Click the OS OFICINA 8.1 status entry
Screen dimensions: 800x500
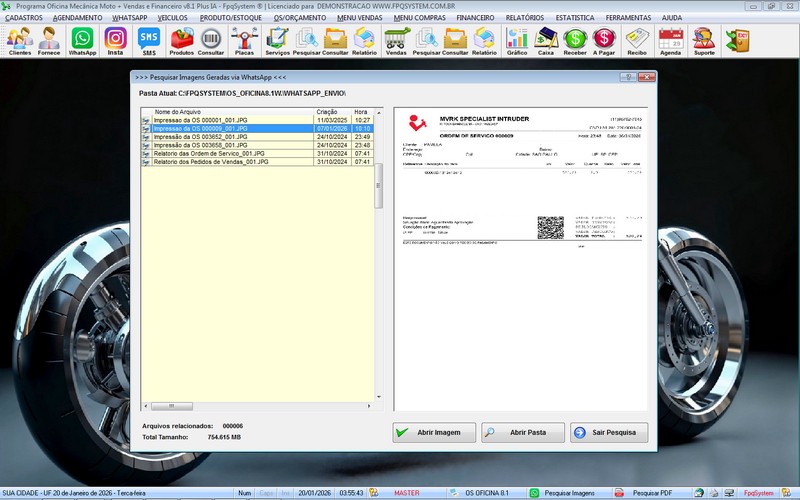(x=487, y=493)
